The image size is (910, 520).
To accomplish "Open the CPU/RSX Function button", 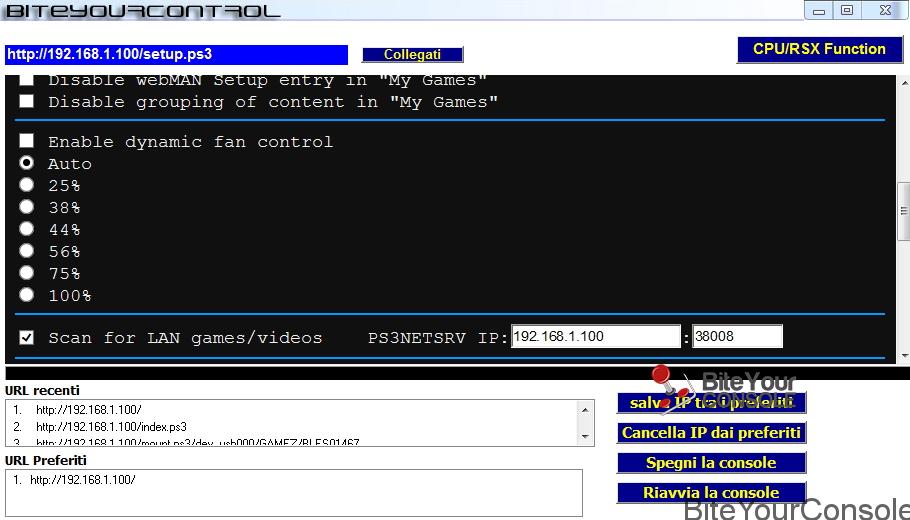I will 819,49.
